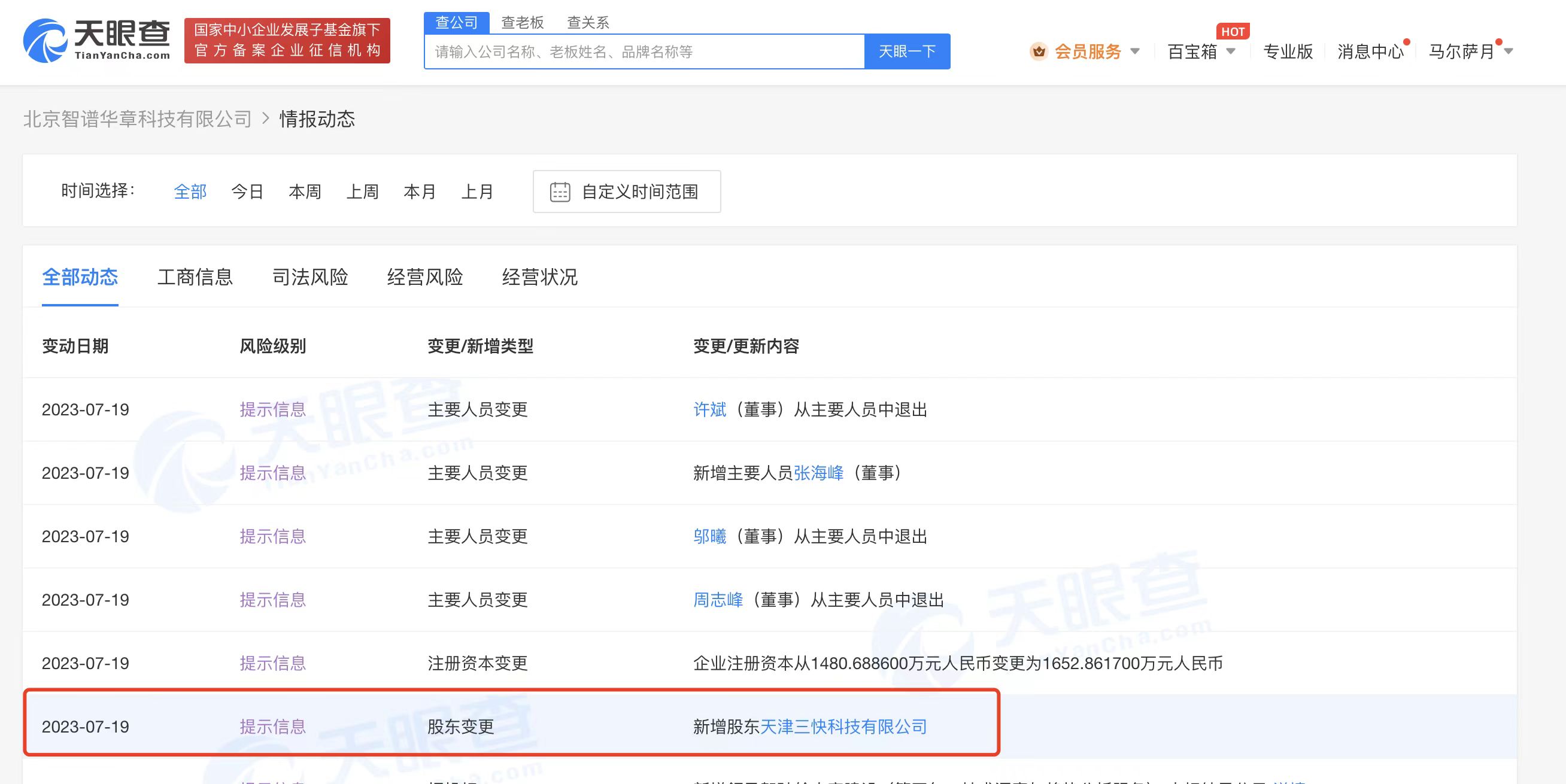1566x784 pixels.
Task: Click 提示信息 in 股东变更 row
Action: coord(272,727)
